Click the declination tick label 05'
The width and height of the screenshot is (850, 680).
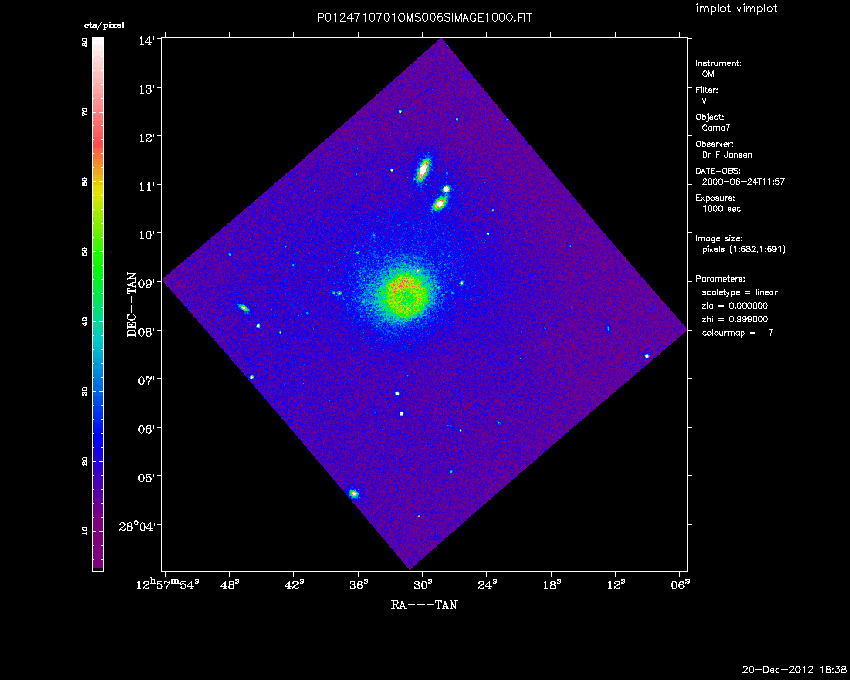tap(146, 477)
